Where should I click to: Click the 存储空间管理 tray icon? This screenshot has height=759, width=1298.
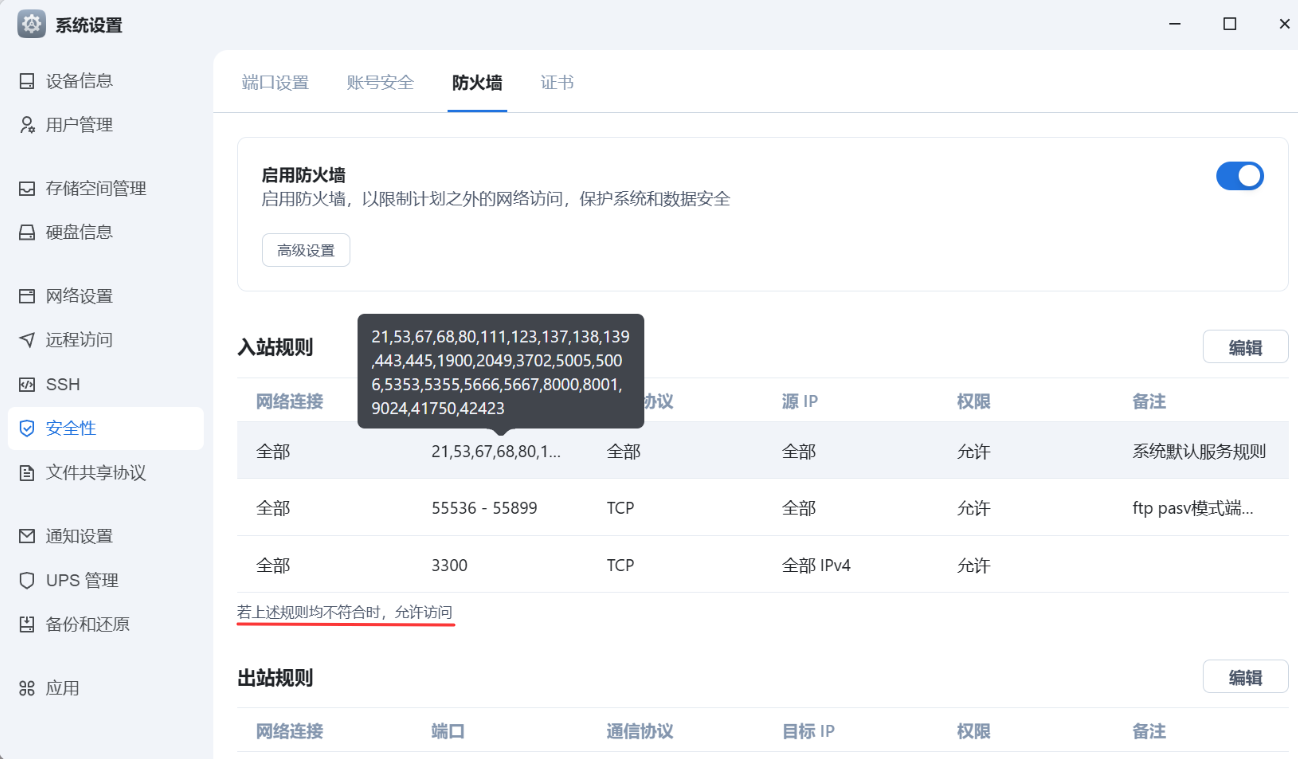click(27, 188)
